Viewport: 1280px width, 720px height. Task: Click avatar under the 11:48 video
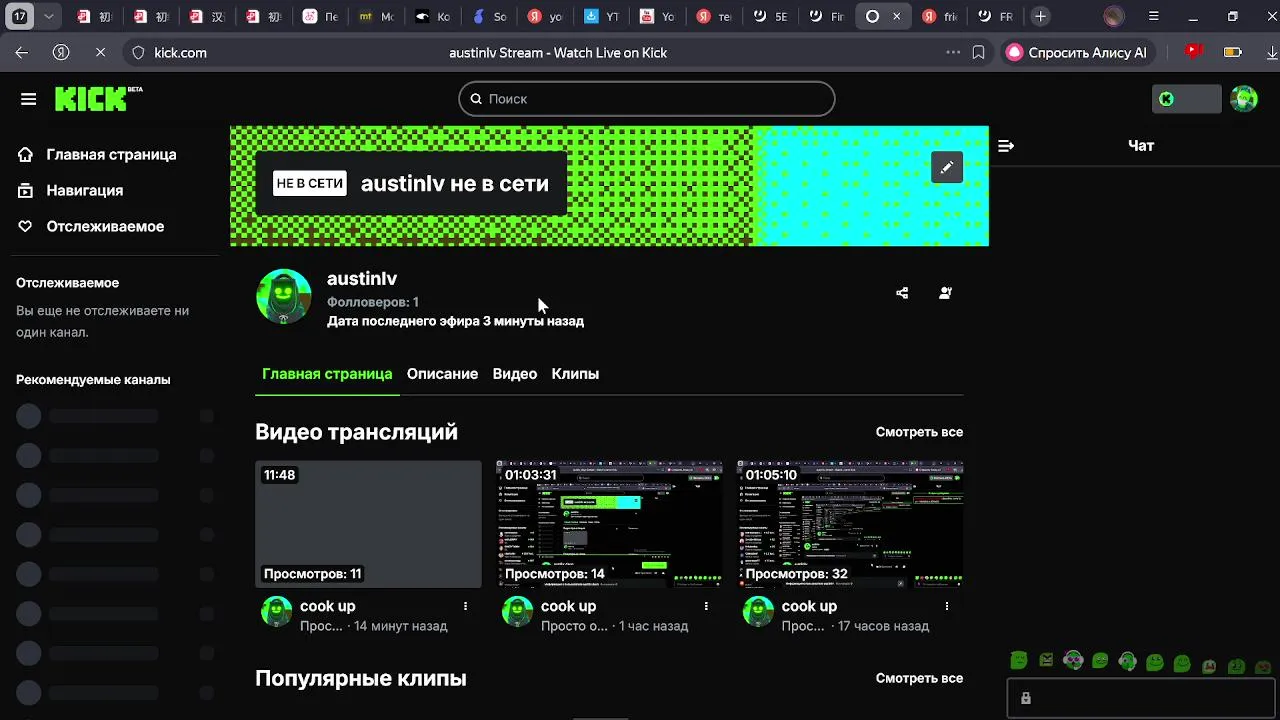(x=276, y=612)
